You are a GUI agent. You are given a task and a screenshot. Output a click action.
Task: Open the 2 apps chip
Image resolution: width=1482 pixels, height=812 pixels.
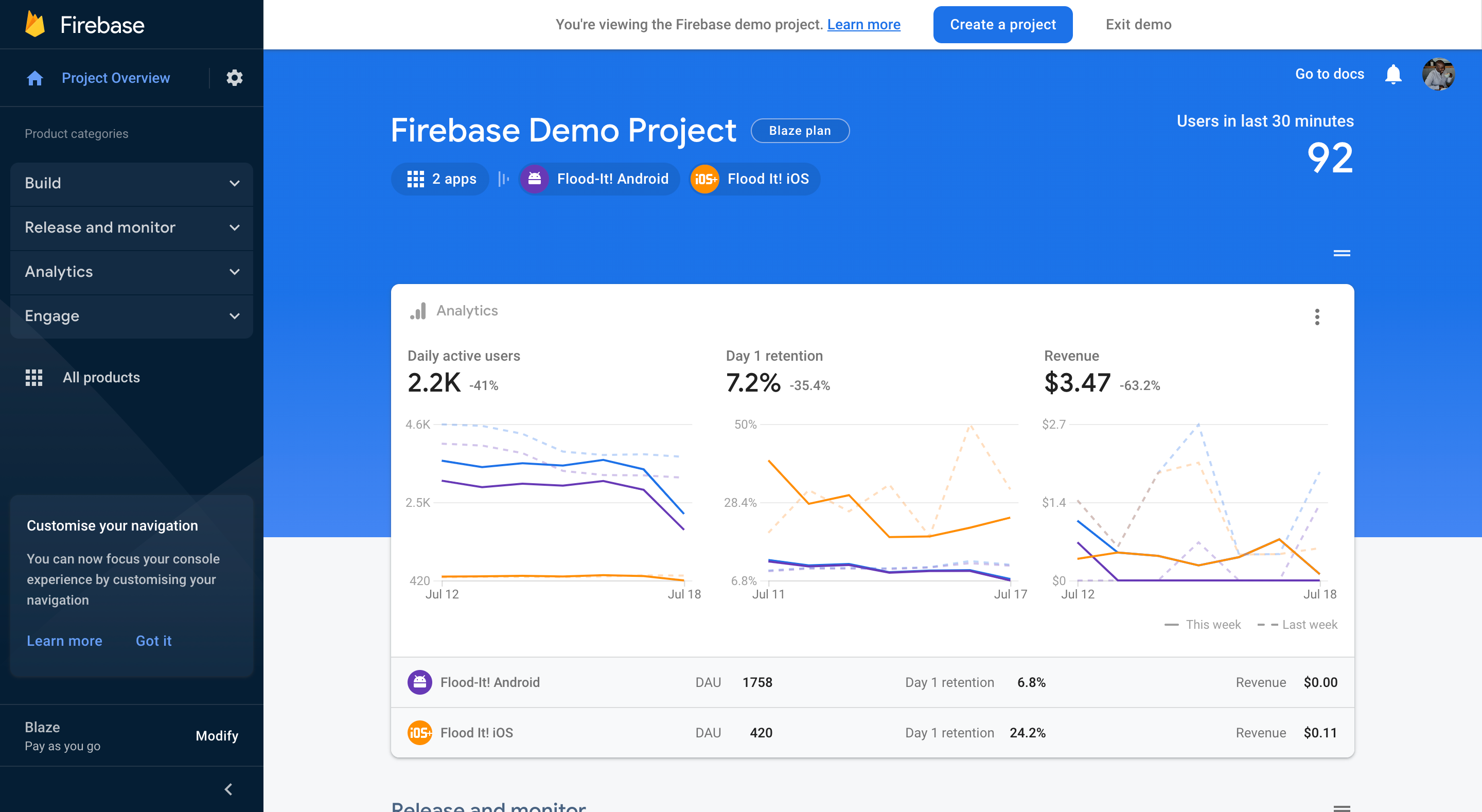[440, 179]
